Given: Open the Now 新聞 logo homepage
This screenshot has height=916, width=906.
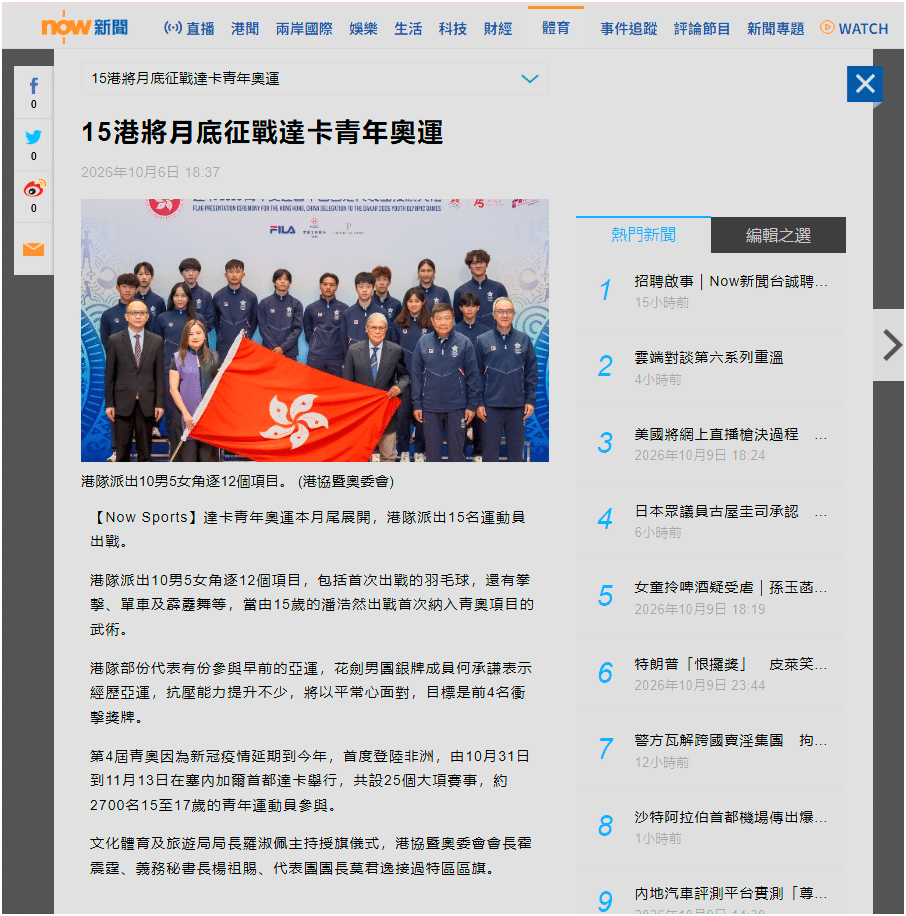Looking at the screenshot, I should click(x=85, y=27).
